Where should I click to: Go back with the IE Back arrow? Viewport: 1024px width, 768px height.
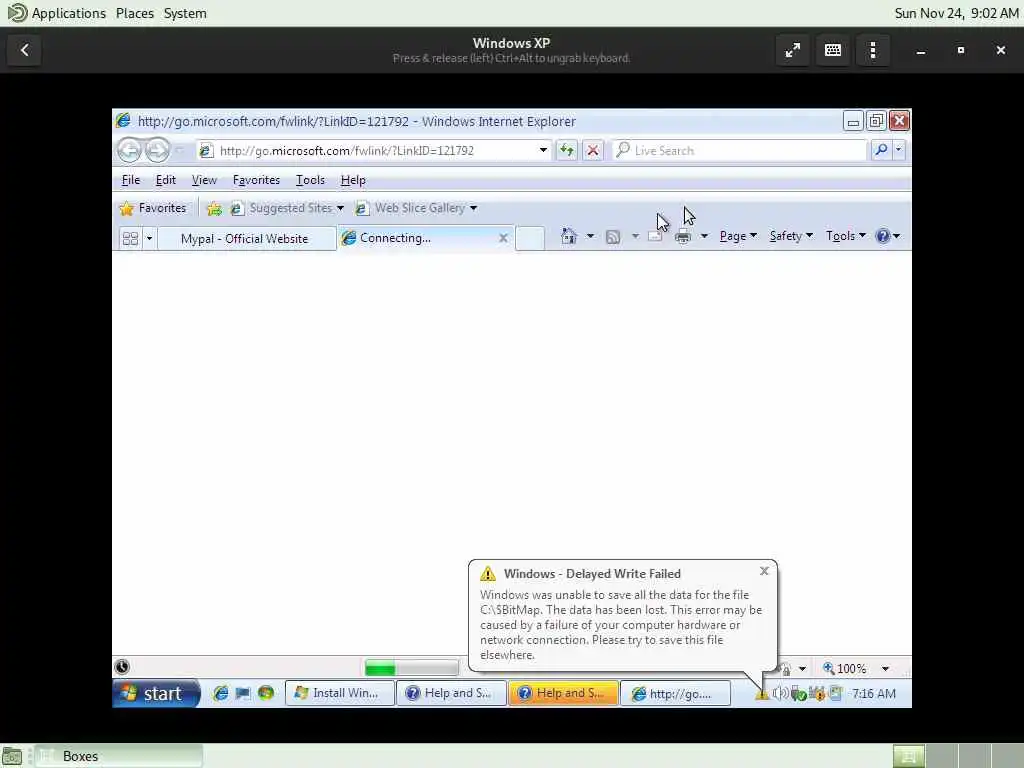(x=129, y=150)
